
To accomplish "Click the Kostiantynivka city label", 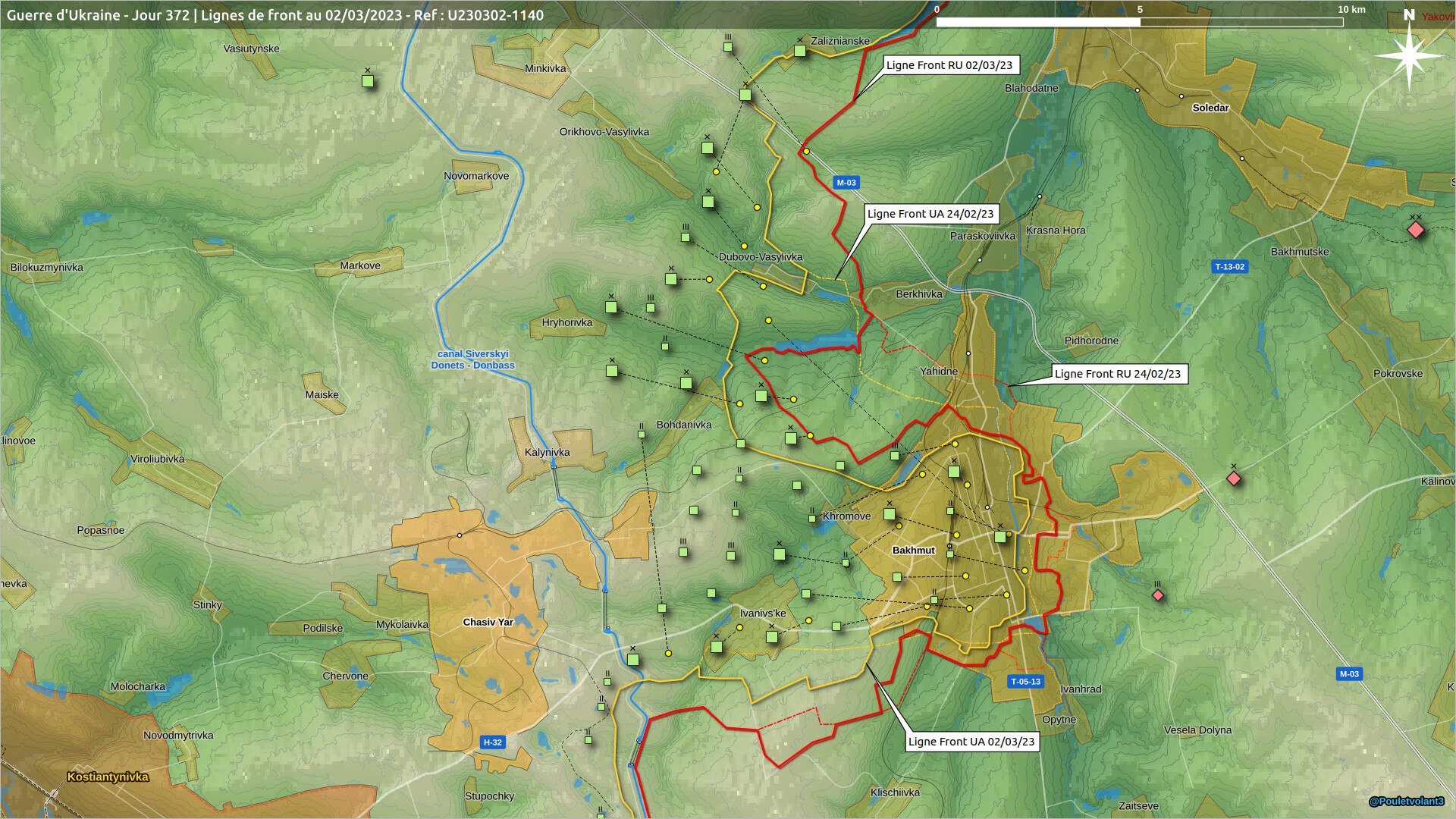I will point(108,777).
